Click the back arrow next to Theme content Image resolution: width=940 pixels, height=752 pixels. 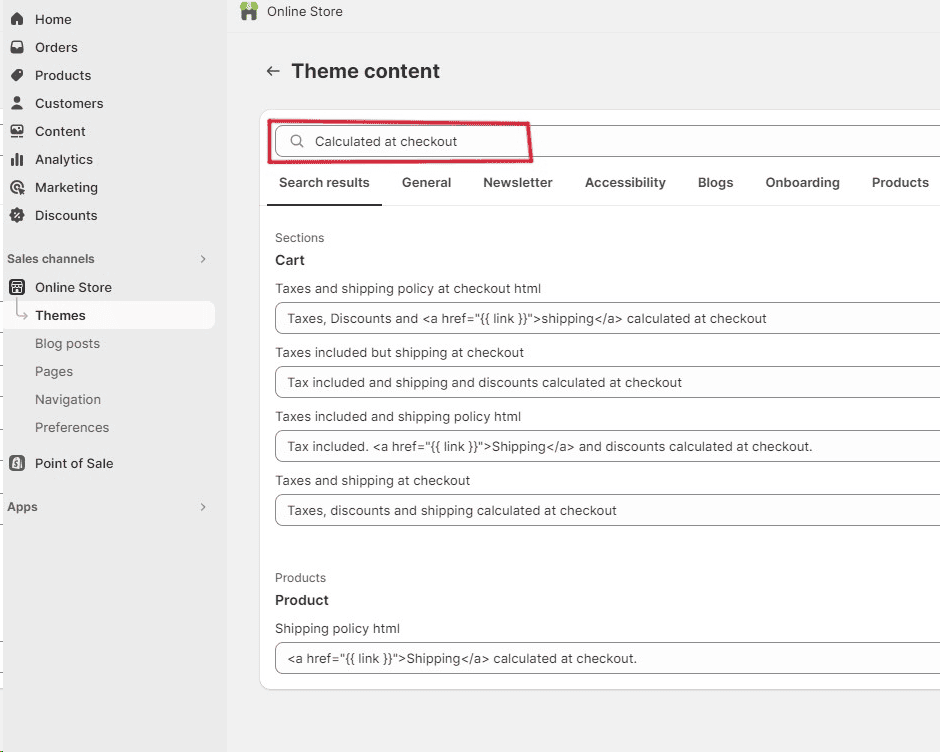[x=272, y=71]
